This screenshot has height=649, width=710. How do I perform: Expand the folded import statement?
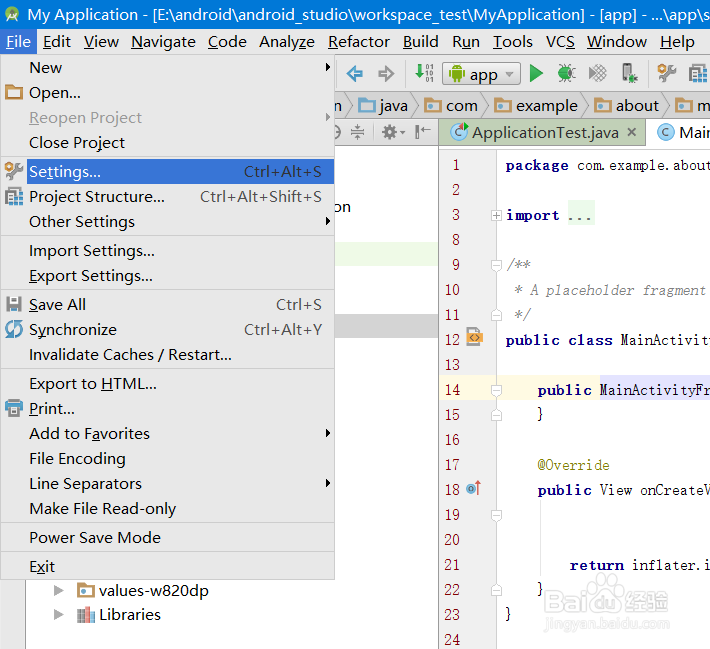[496, 215]
